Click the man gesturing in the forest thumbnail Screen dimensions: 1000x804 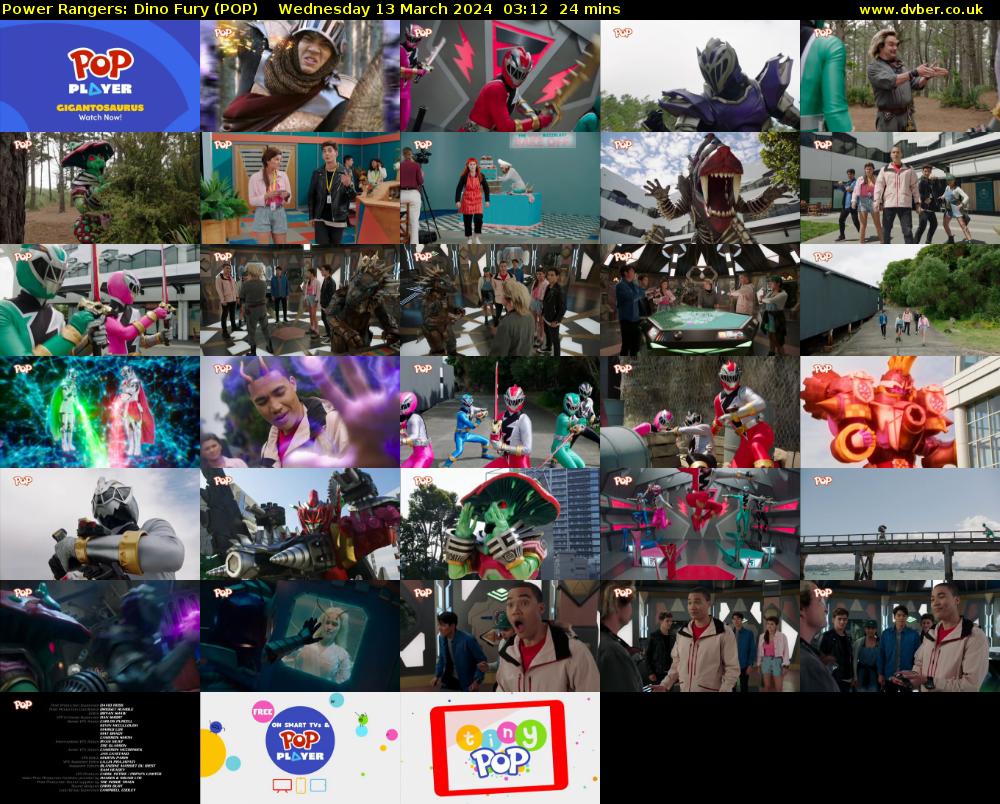click(900, 76)
